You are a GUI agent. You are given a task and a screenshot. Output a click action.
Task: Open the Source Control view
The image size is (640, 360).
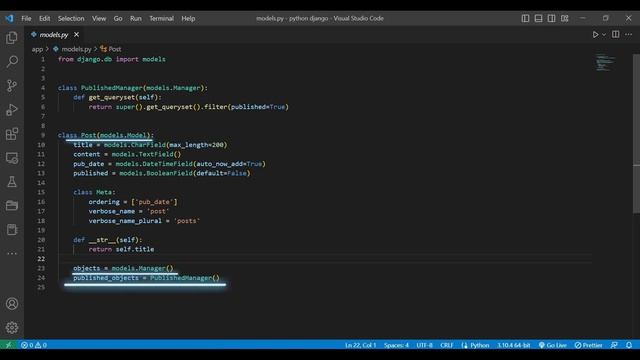(x=12, y=86)
